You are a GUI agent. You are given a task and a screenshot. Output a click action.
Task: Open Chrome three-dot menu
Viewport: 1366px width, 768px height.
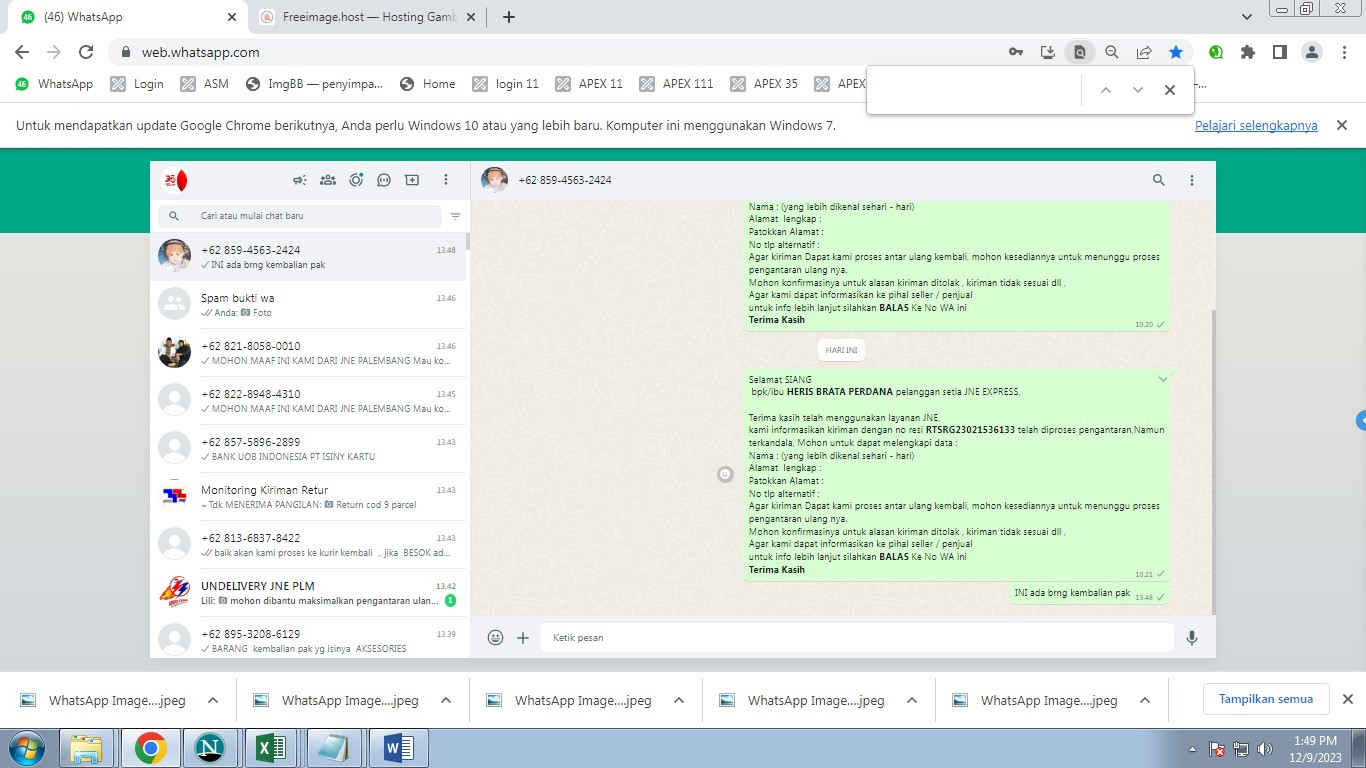1345,52
